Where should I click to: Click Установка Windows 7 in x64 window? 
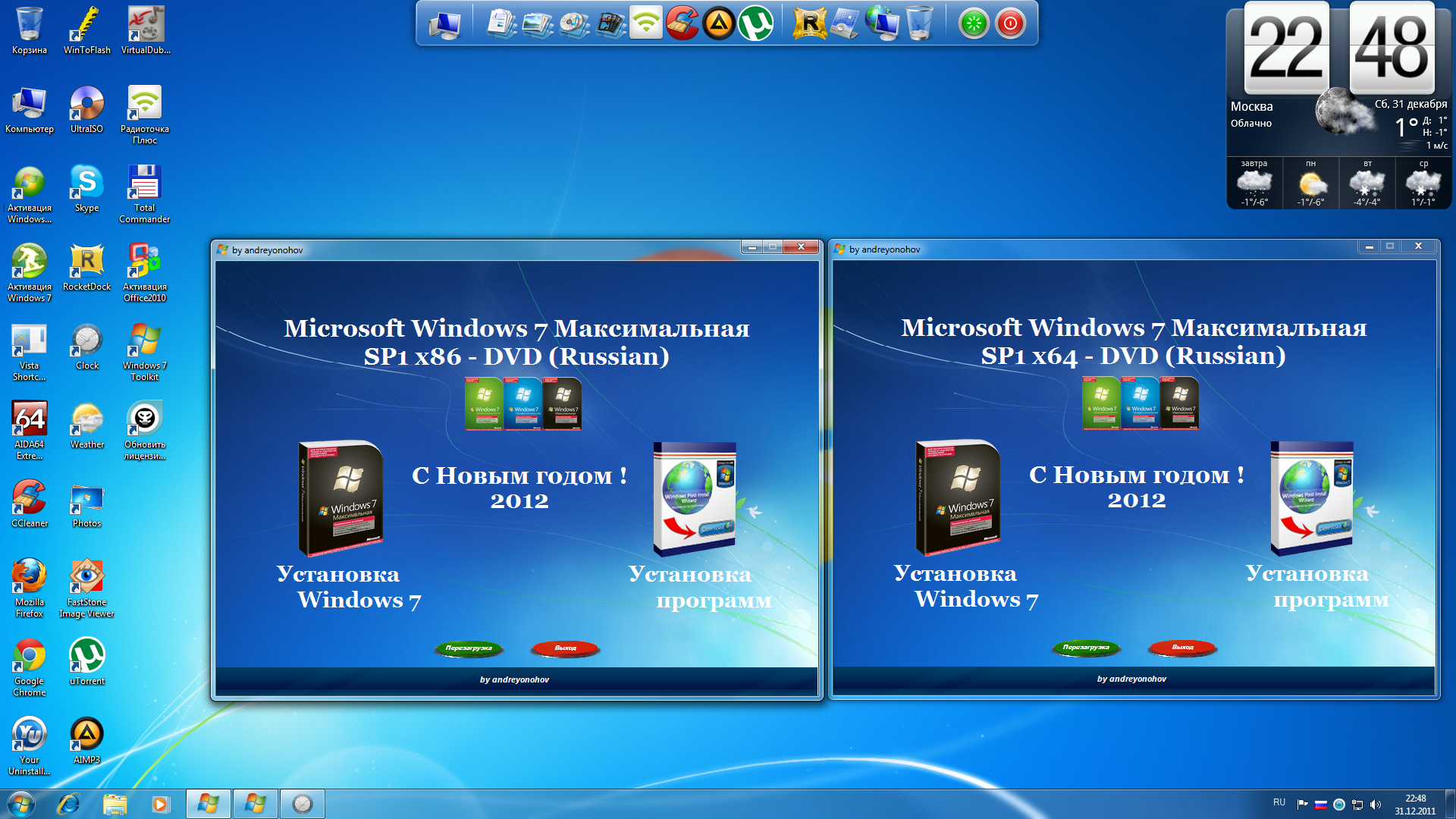click(966, 586)
